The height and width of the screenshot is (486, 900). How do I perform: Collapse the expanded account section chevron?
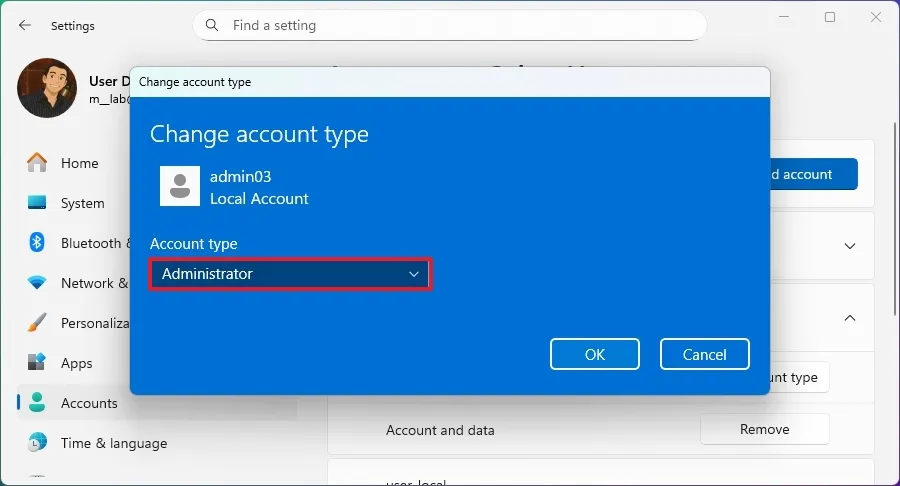click(850, 318)
